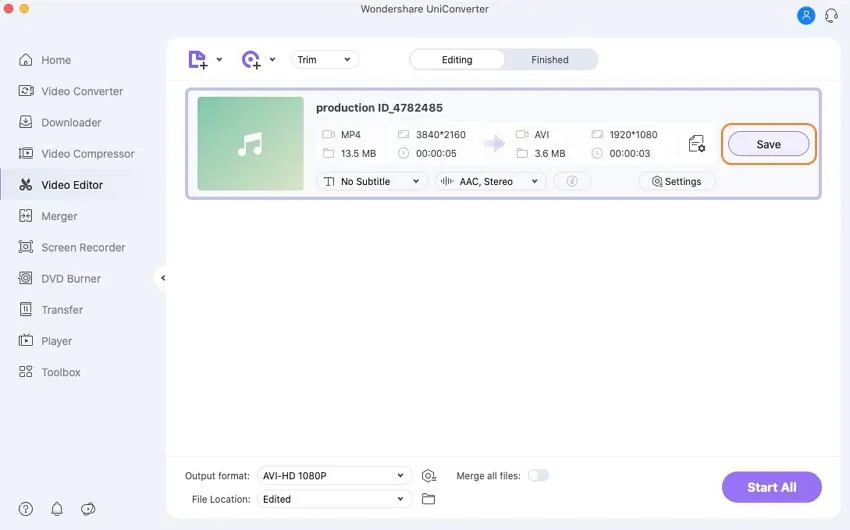Select the Video Converter menu label

pos(82,91)
